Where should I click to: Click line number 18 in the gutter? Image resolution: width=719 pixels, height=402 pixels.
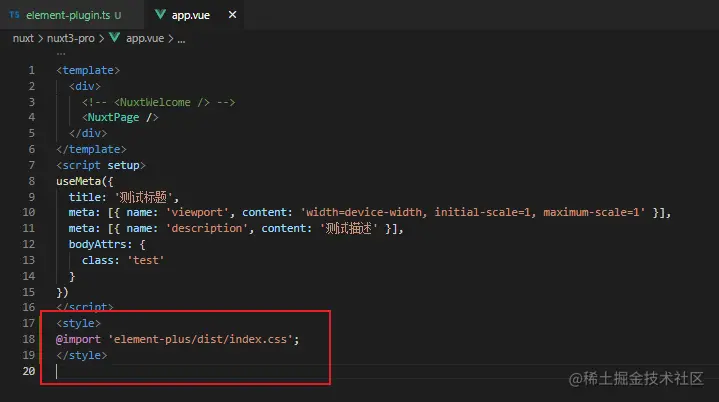[28, 339]
